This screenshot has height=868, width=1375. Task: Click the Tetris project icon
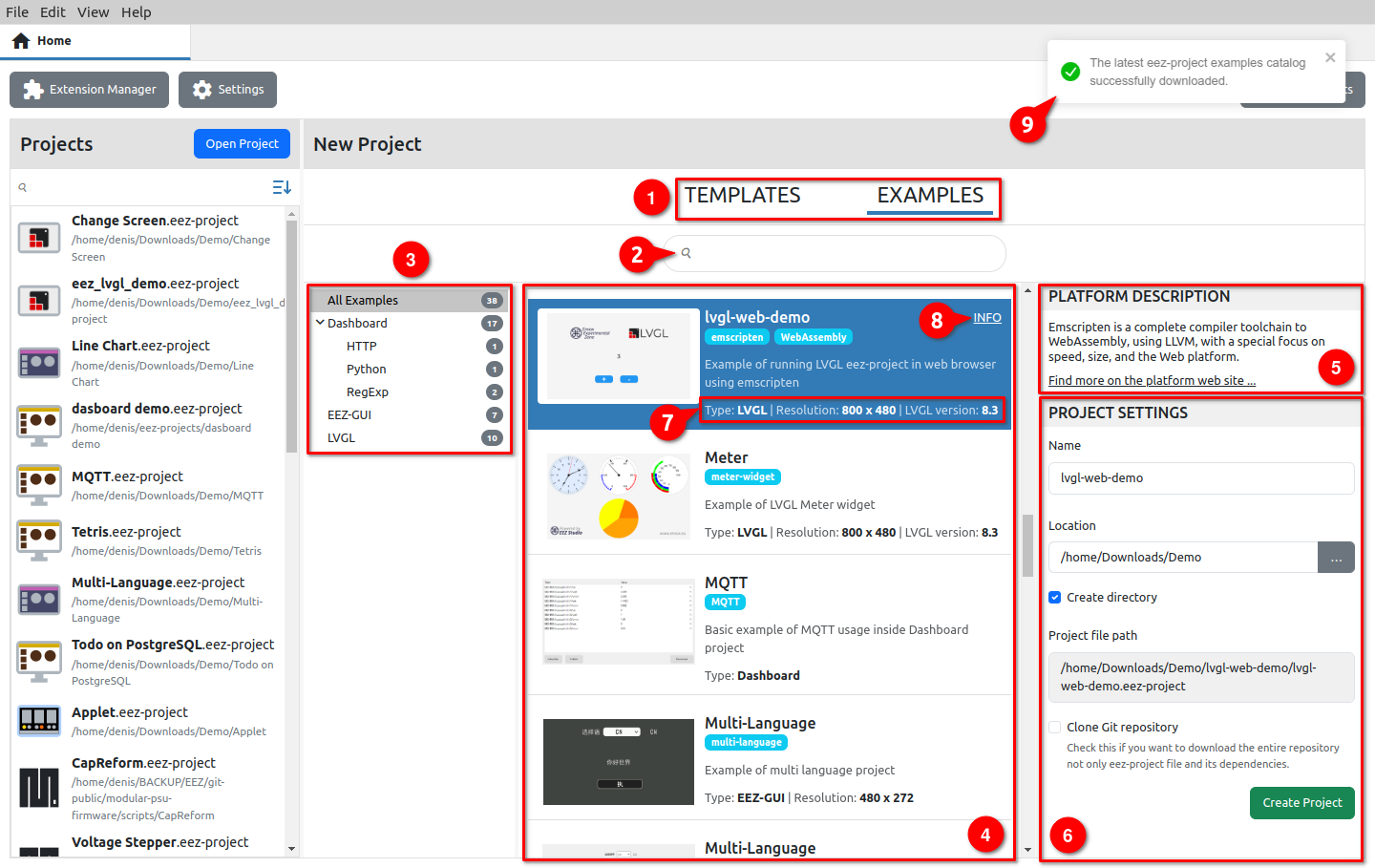39,540
